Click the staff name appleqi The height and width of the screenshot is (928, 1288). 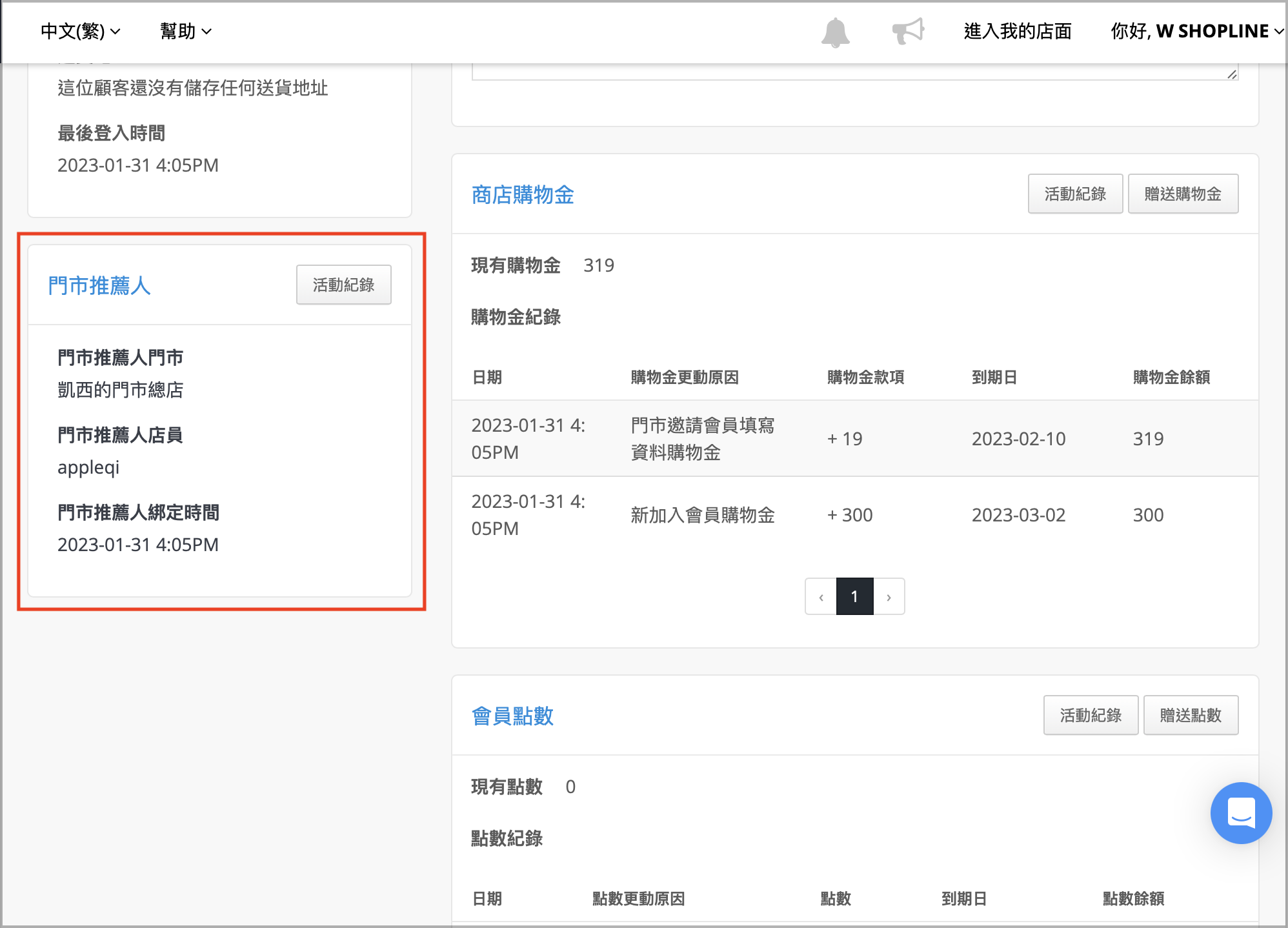click(x=88, y=467)
